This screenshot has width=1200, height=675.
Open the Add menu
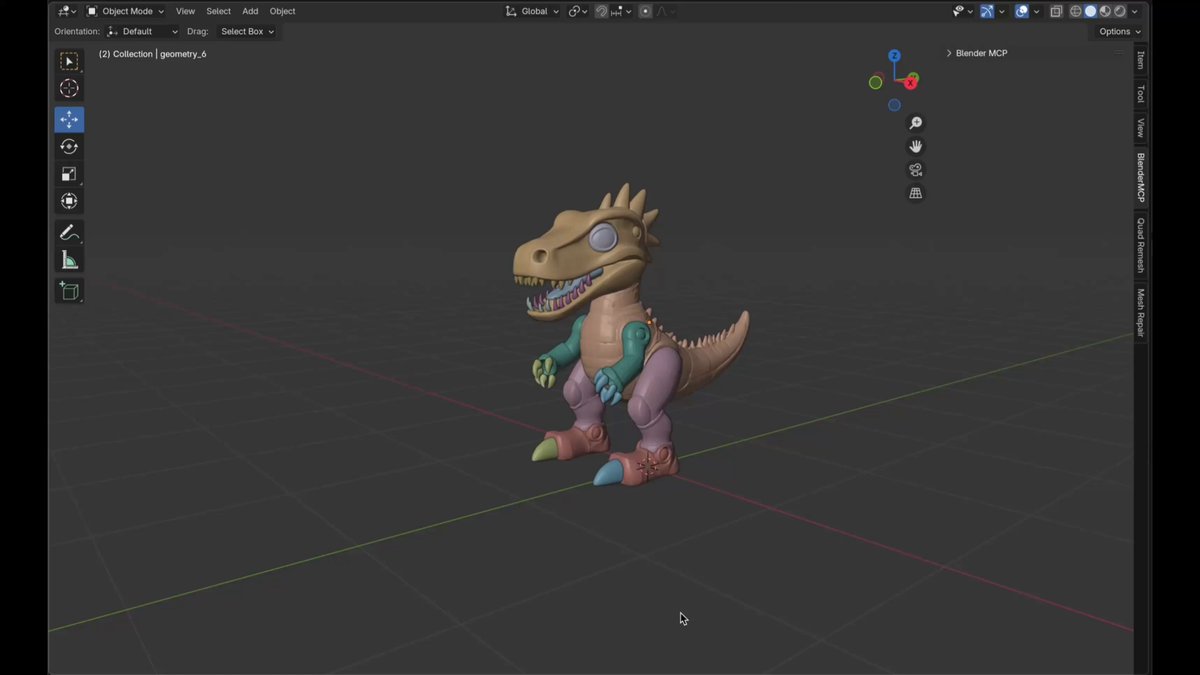pos(250,11)
